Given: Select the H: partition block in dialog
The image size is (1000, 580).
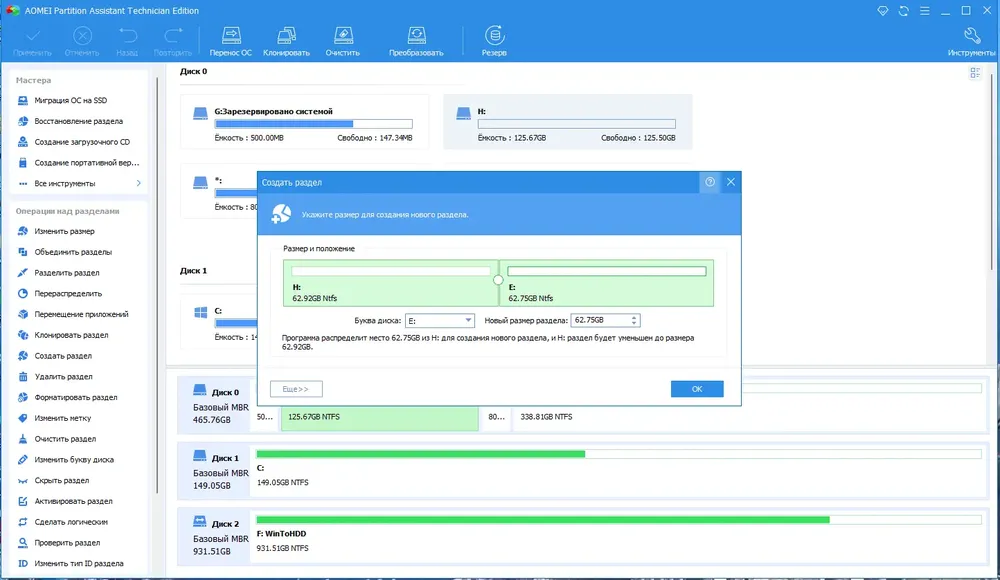Looking at the screenshot, I should coord(390,283).
